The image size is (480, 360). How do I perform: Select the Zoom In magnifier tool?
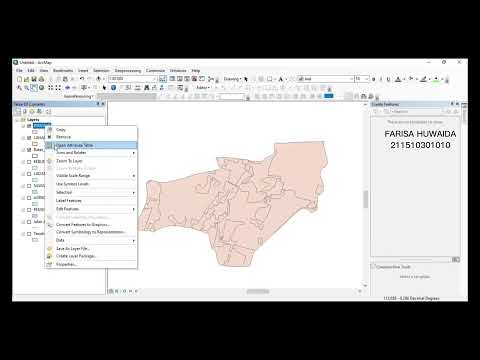[x=19, y=88]
